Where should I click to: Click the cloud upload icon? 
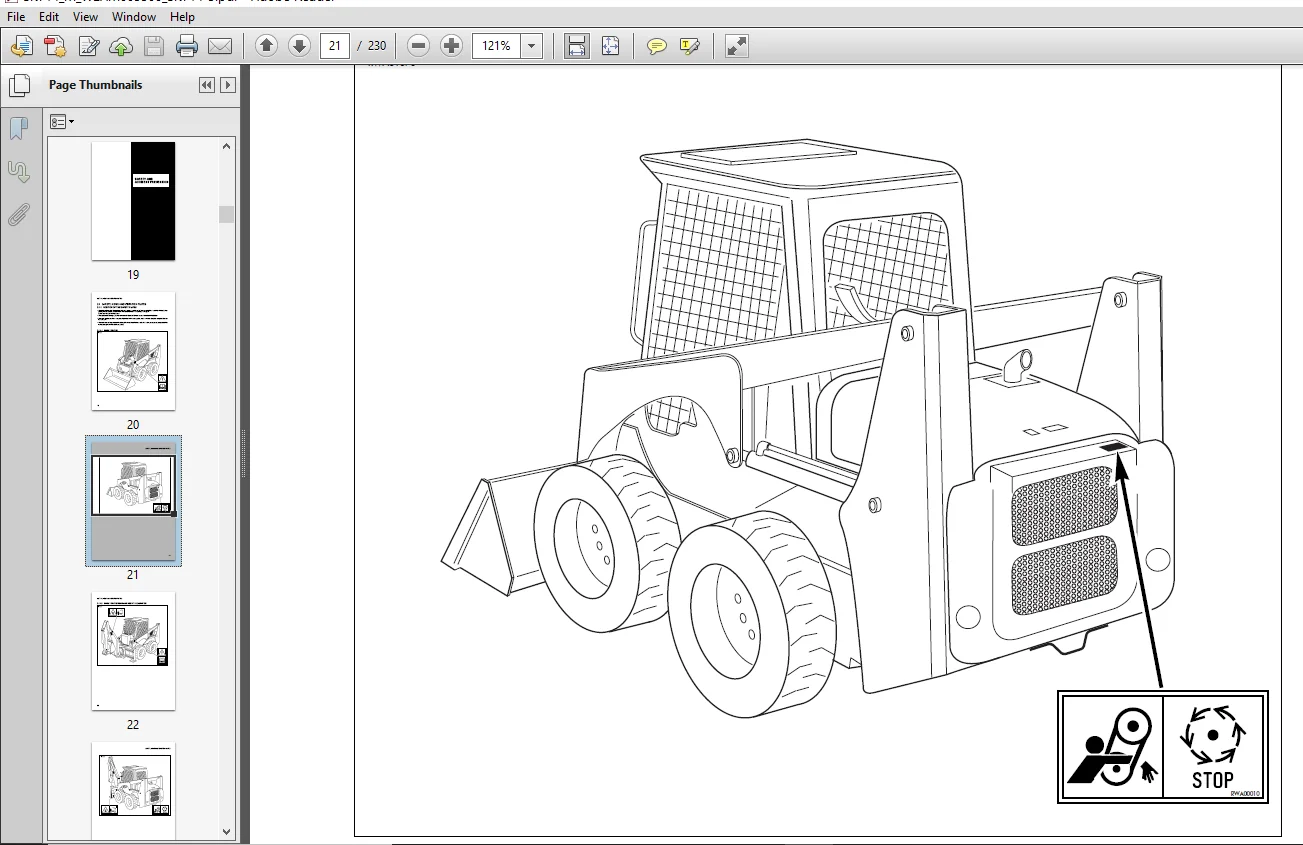pos(121,46)
